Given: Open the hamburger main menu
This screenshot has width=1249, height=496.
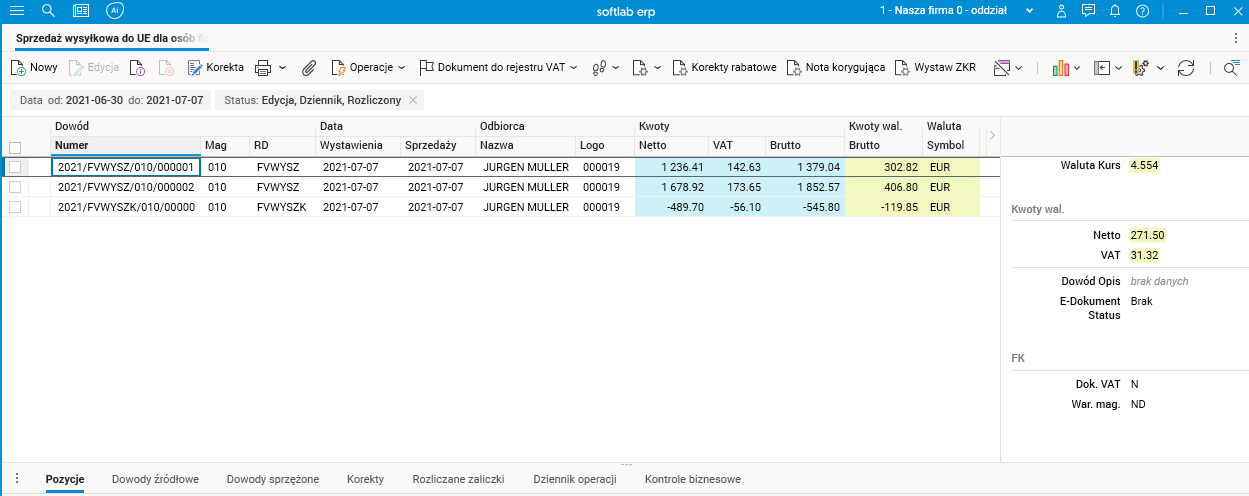Looking at the screenshot, I should (x=17, y=11).
